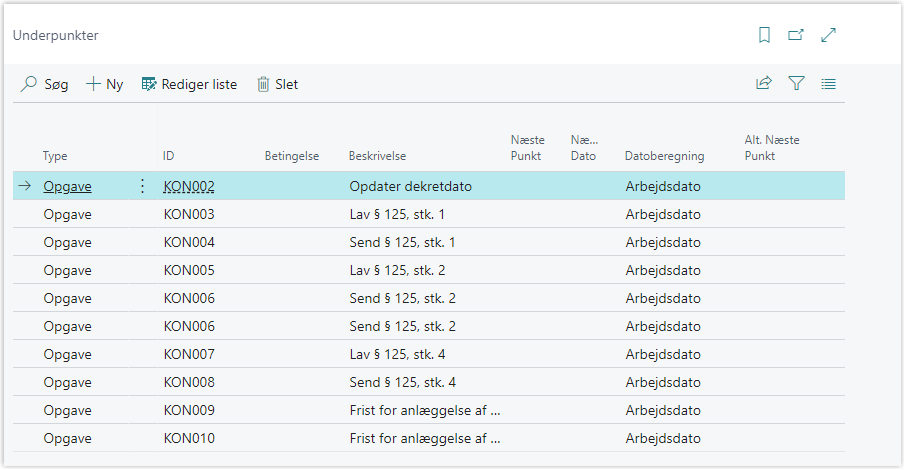The width and height of the screenshot is (905, 470).
Task: Toggle the list view layout icon
Action: [828, 84]
